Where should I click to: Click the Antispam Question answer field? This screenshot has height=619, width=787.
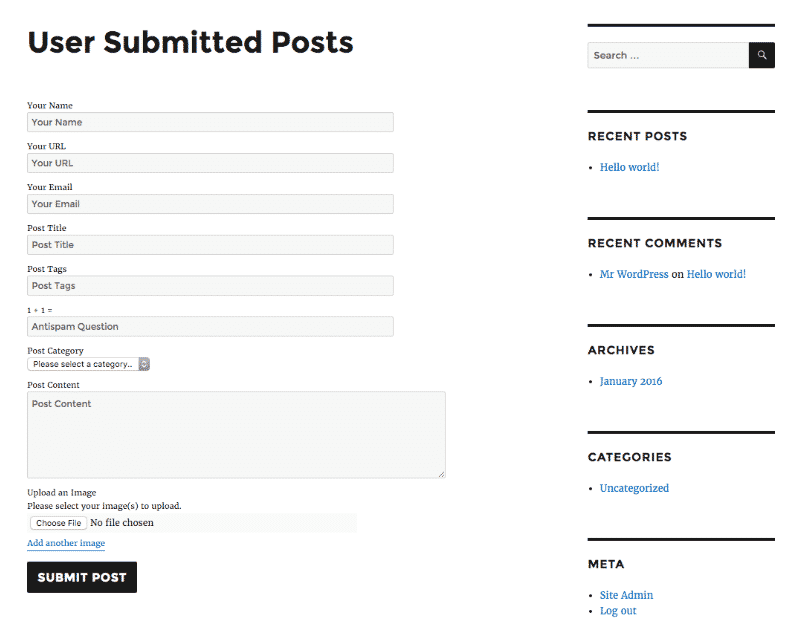pyautogui.click(x=210, y=327)
